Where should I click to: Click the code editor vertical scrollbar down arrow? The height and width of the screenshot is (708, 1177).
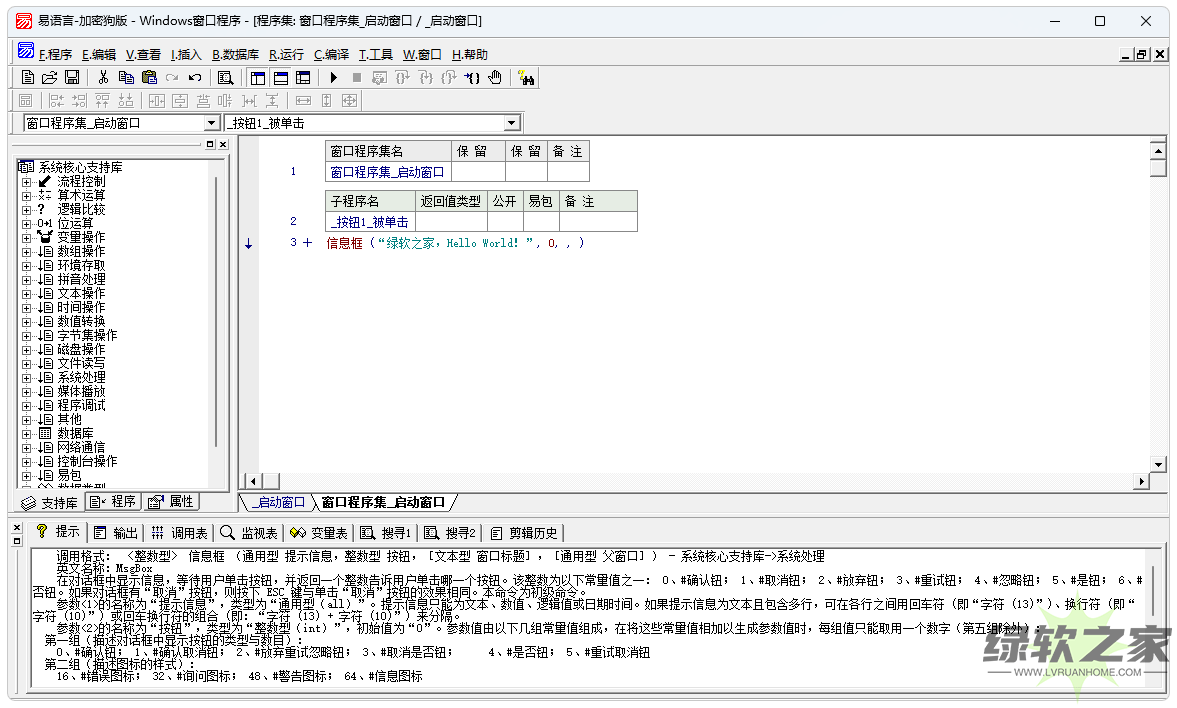pos(1158,465)
